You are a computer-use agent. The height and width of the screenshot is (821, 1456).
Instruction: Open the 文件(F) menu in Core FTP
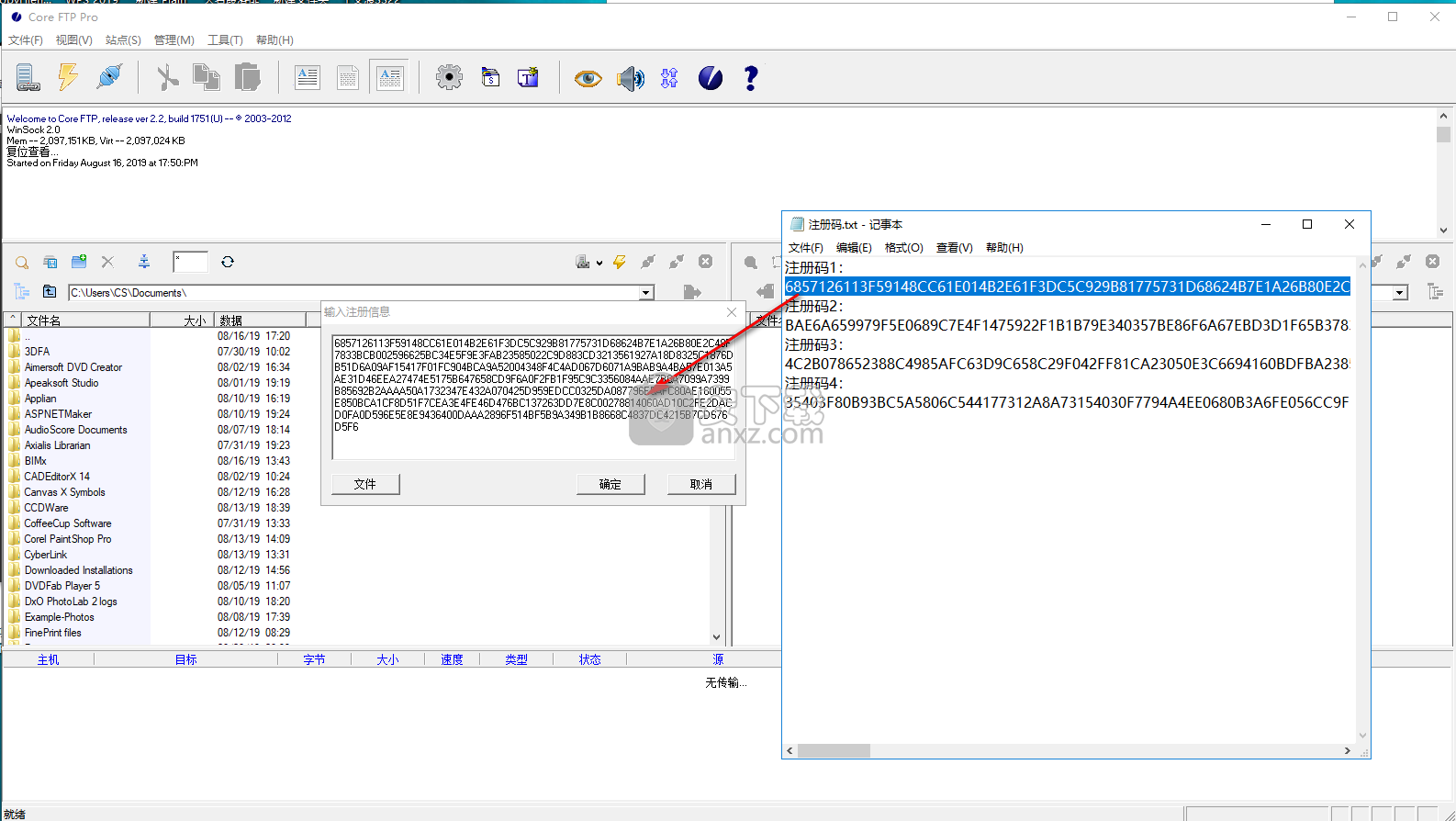coord(26,40)
